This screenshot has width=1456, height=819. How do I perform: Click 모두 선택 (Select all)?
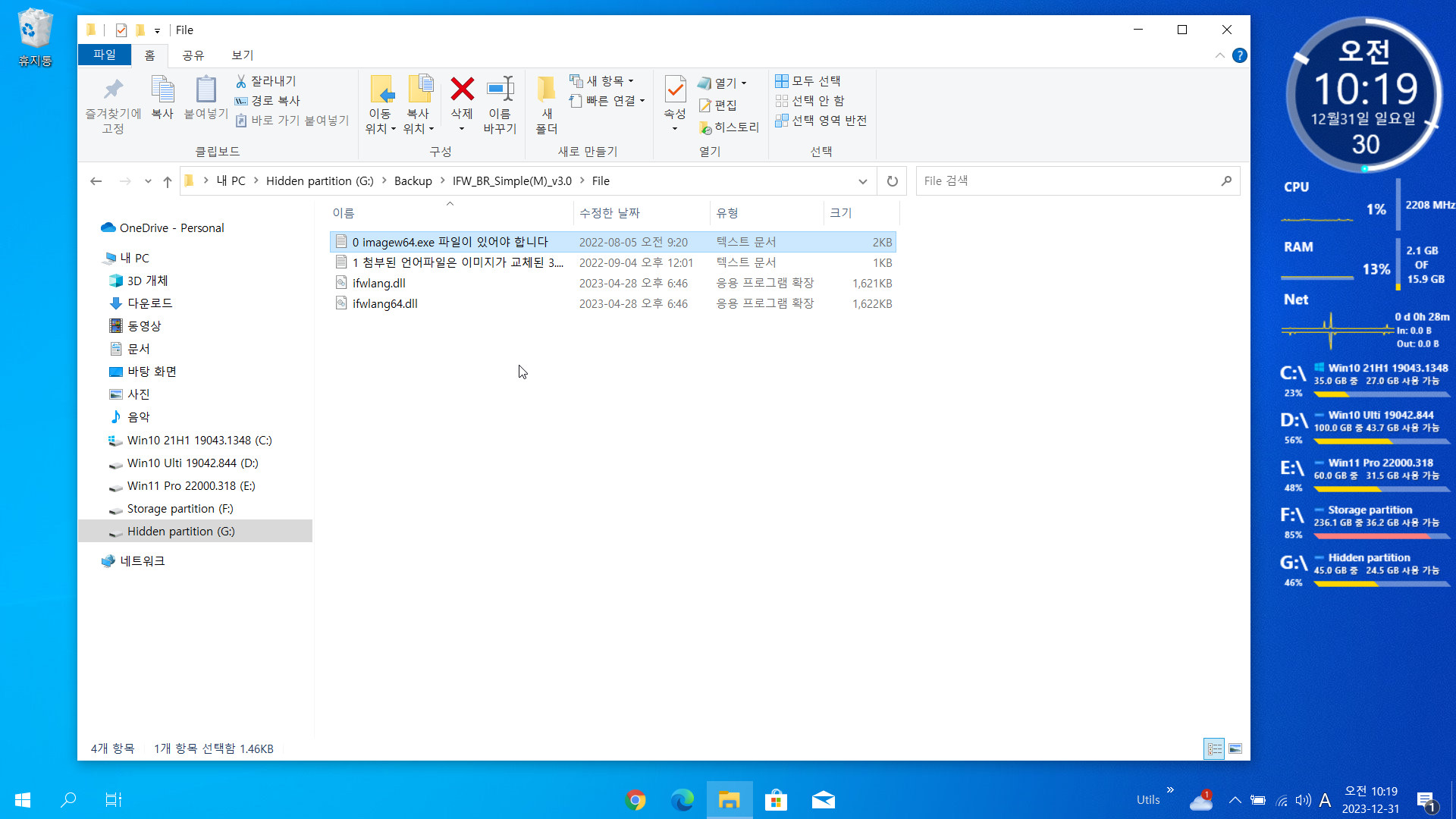point(808,80)
